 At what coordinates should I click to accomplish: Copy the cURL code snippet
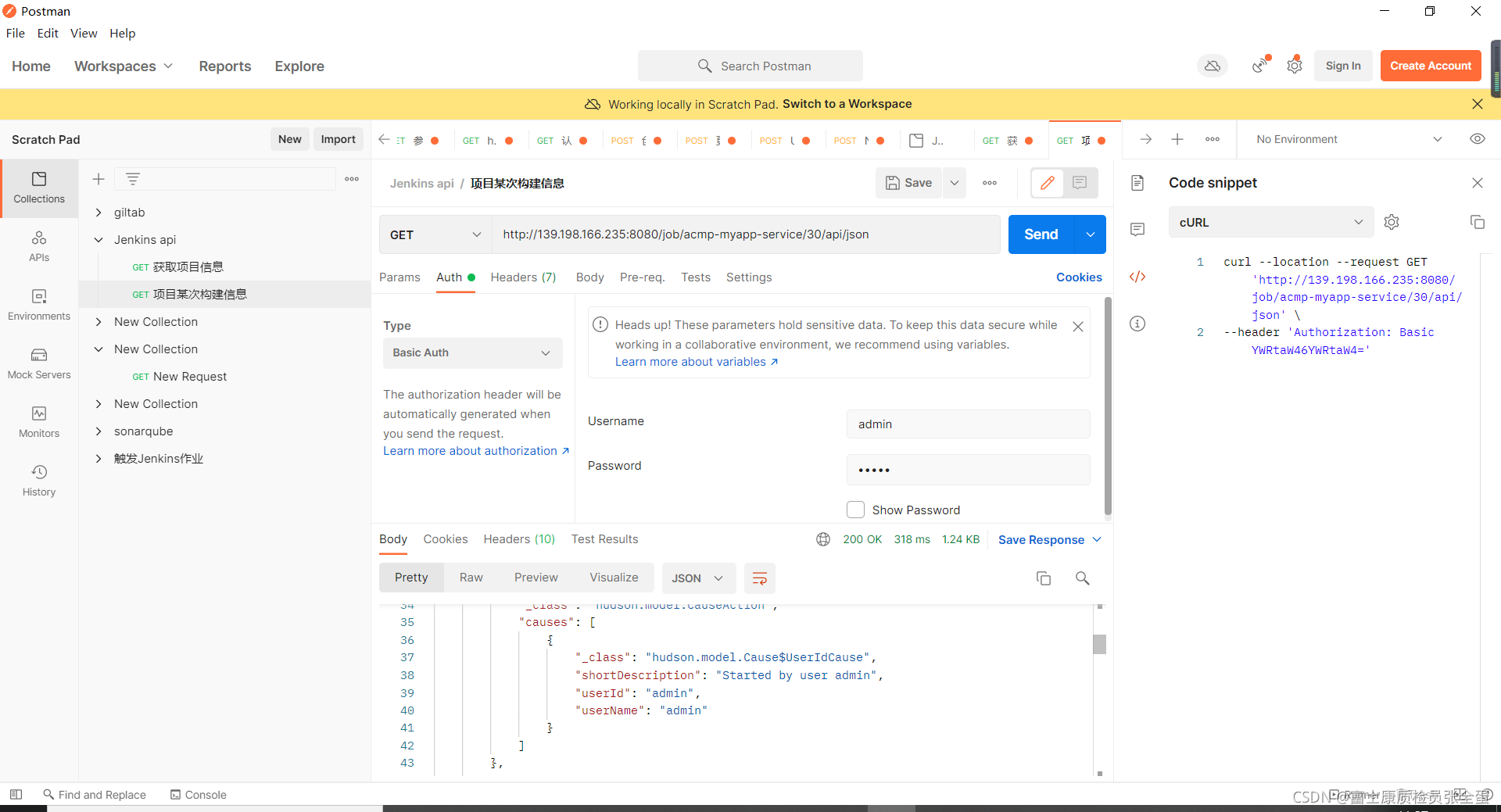click(1478, 222)
